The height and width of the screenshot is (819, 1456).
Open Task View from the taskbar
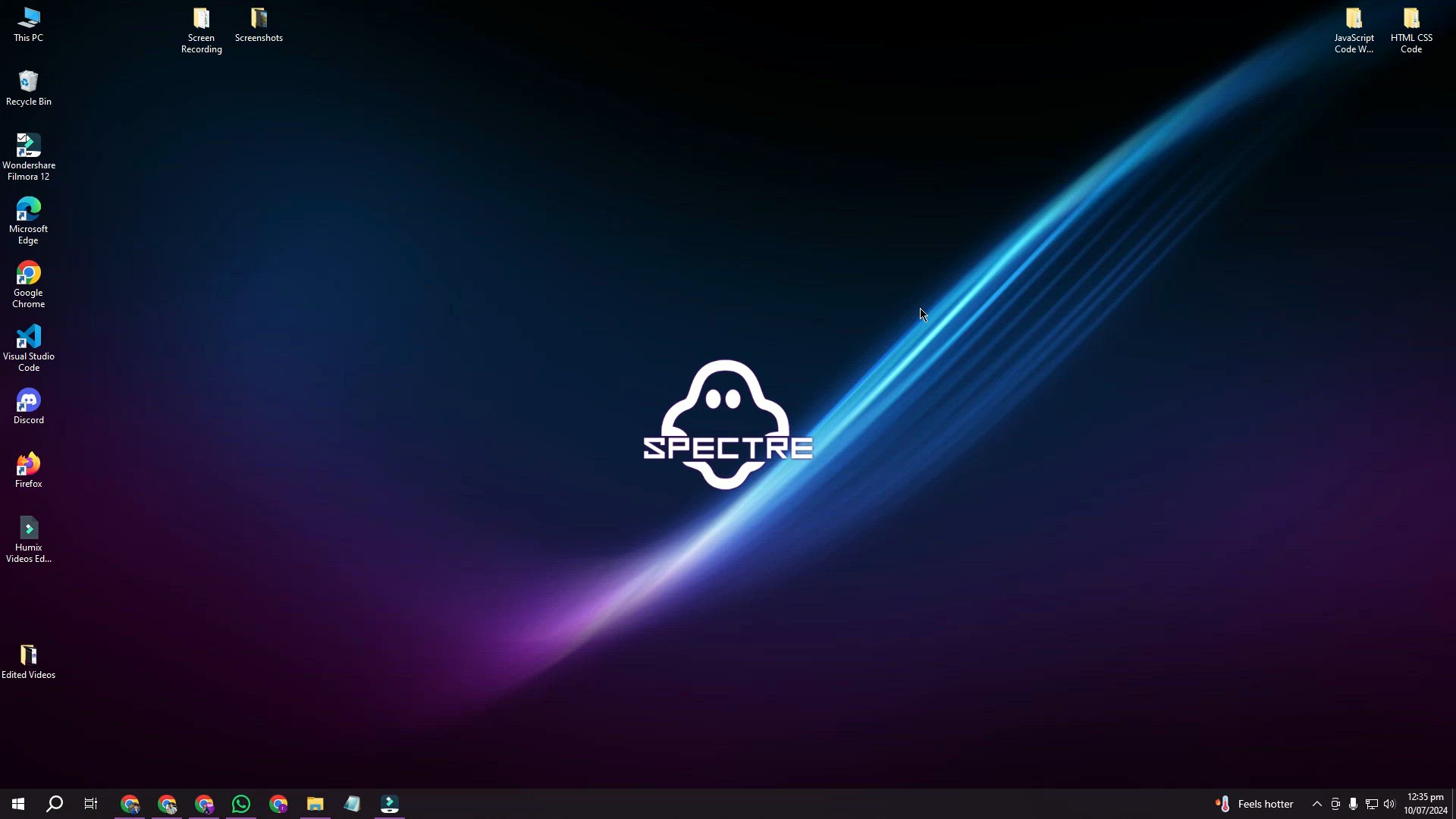pyautogui.click(x=91, y=804)
